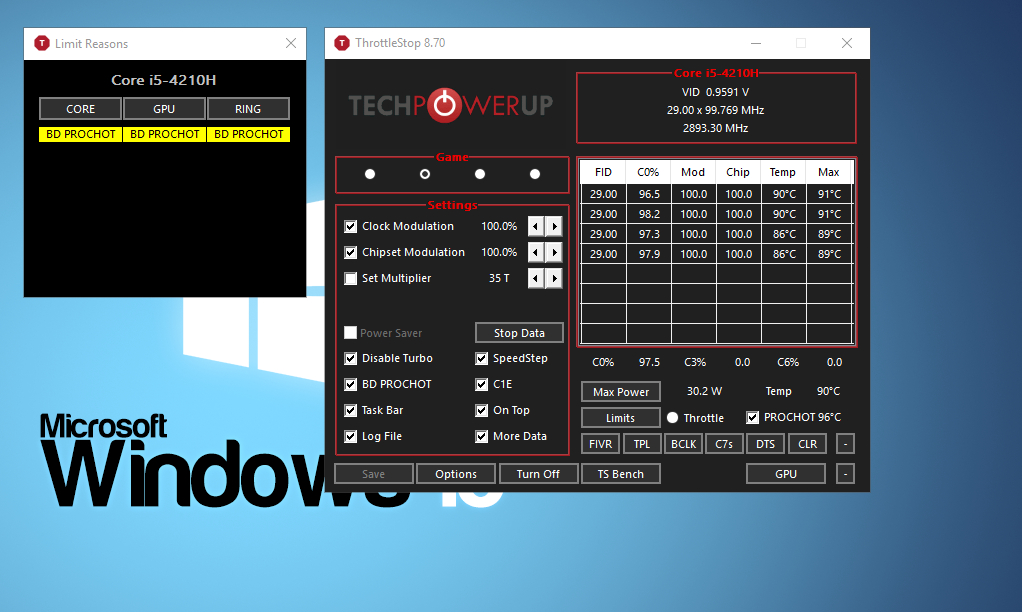Click minus button next to GPU
1022x612 pixels.
point(845,474)
